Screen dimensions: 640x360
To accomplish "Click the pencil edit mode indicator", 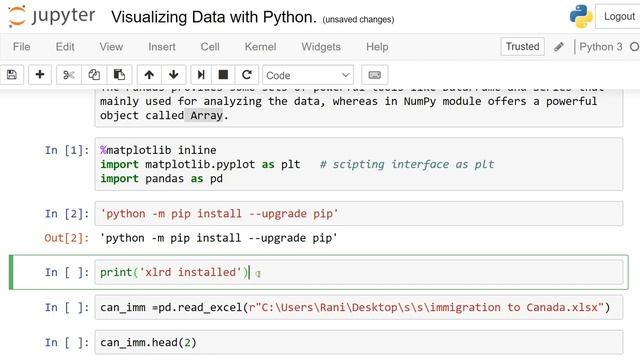I will 559,47.
